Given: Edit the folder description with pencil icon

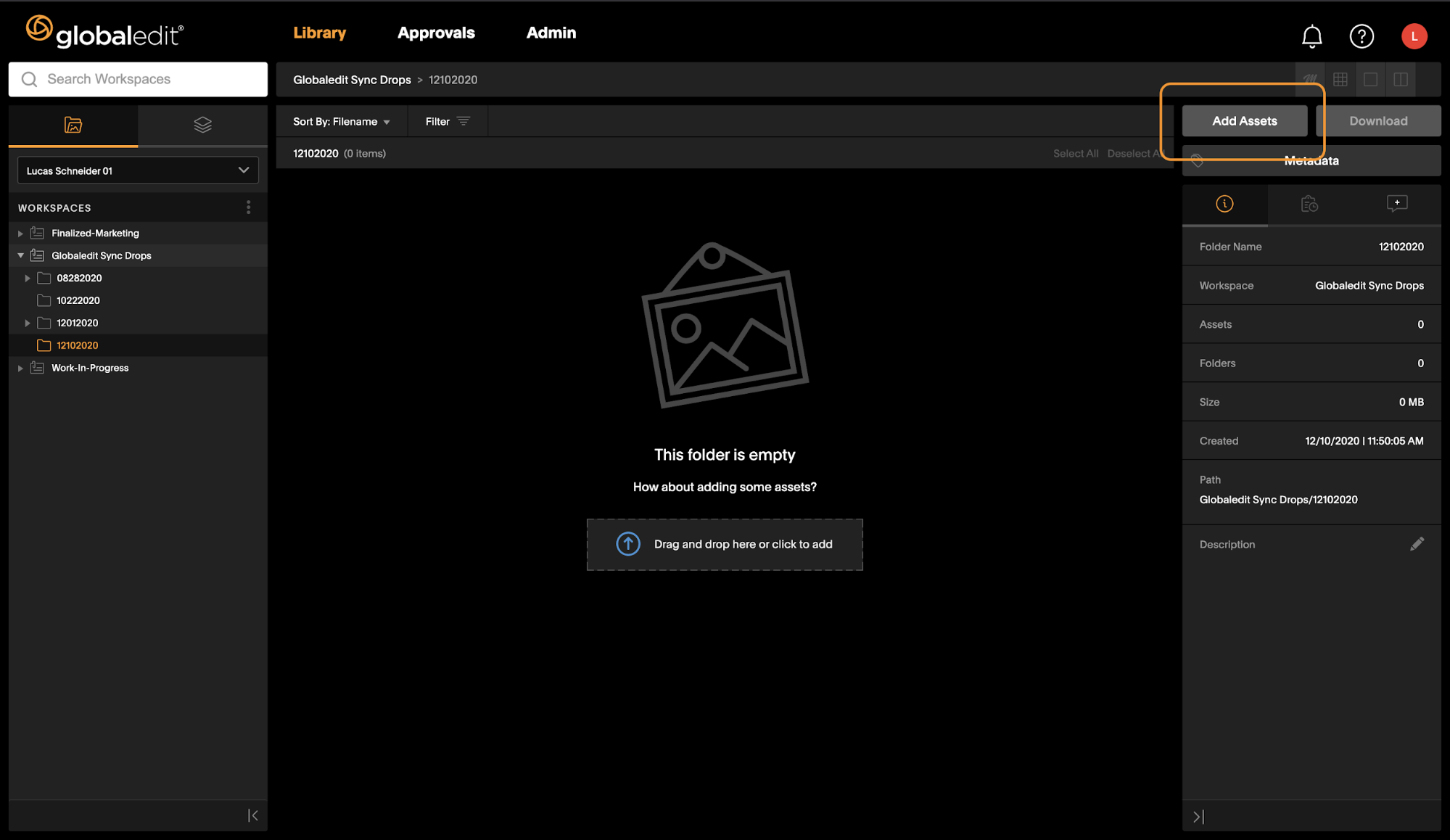Looking at the screenshot, I should pyautogui.click(x=1417, y=544).
